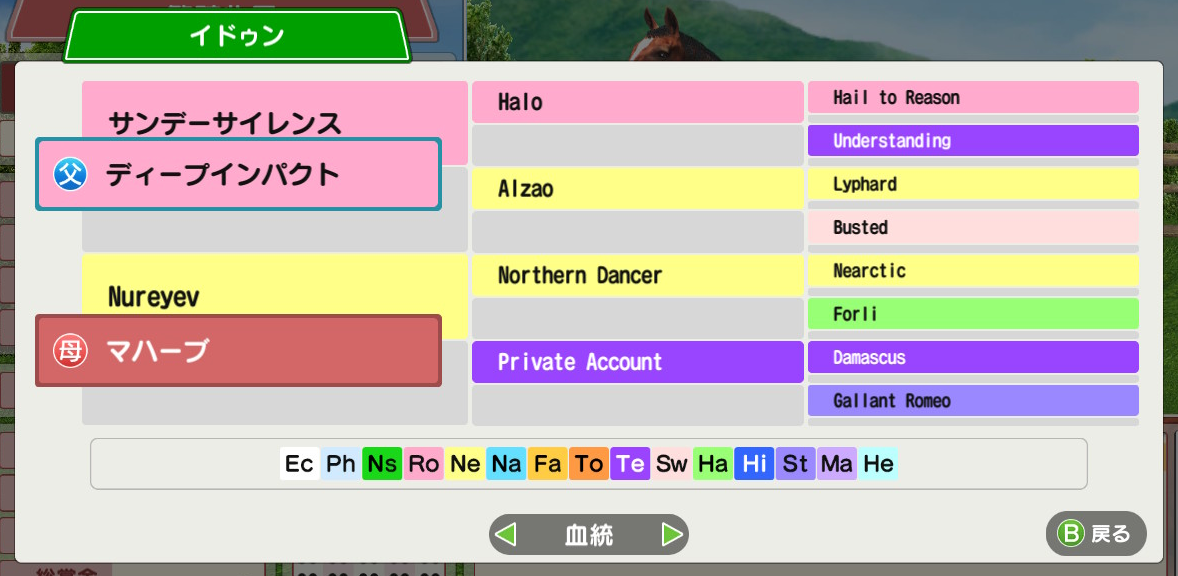1178x576 pixels.
Task: Select the blue 父 icon on ディープインパクト
Action: click(x=71, y=175)
